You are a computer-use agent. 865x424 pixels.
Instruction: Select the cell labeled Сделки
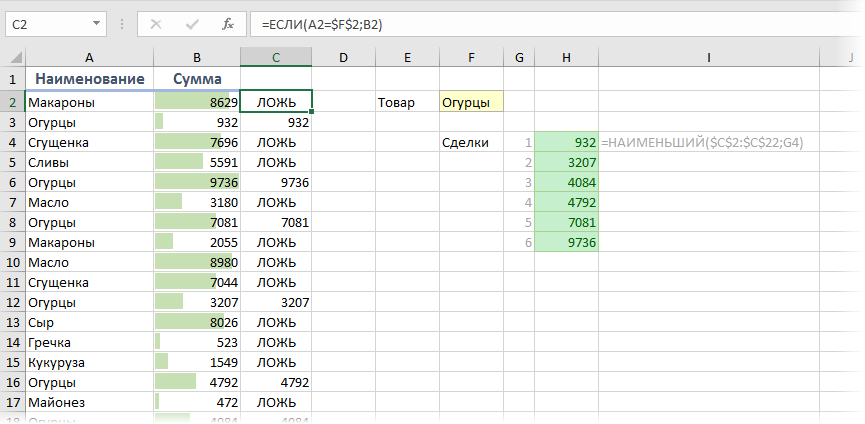(471, 142)
